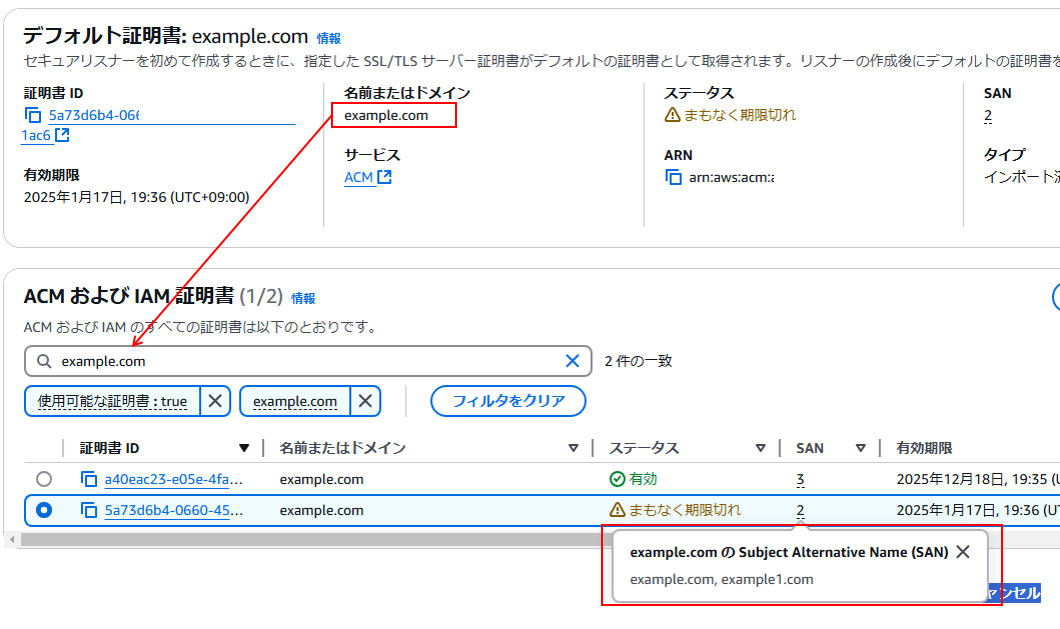The image size is (1060, 629).
Task: Click SAN value 2 in default certificate panel
Action: [988, 116]
